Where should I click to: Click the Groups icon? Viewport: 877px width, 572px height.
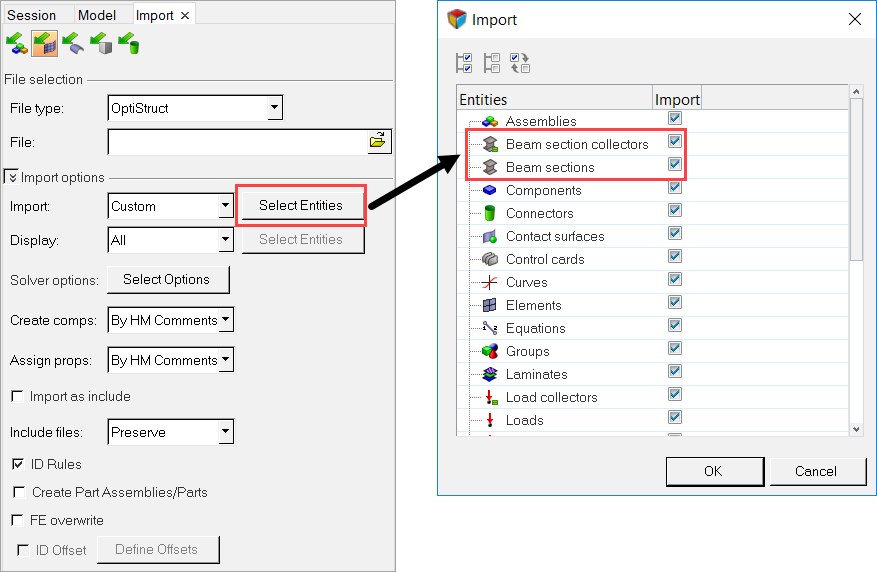490,351
